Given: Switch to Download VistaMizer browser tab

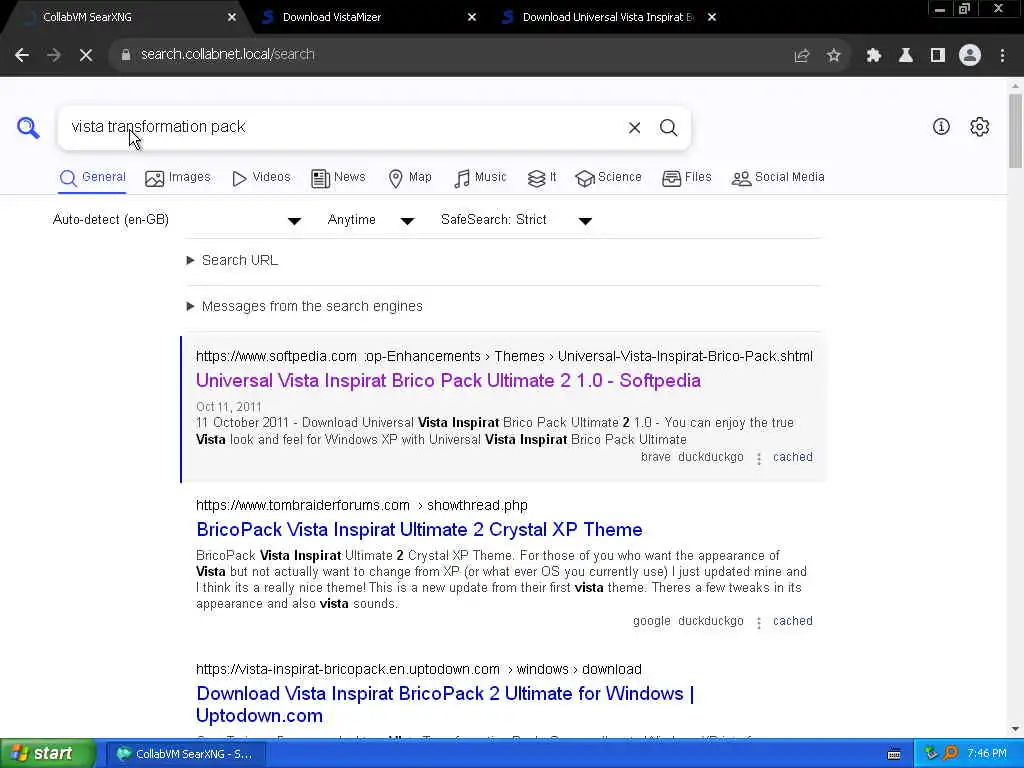Looking at the screenshot, I should pos(366,18).
